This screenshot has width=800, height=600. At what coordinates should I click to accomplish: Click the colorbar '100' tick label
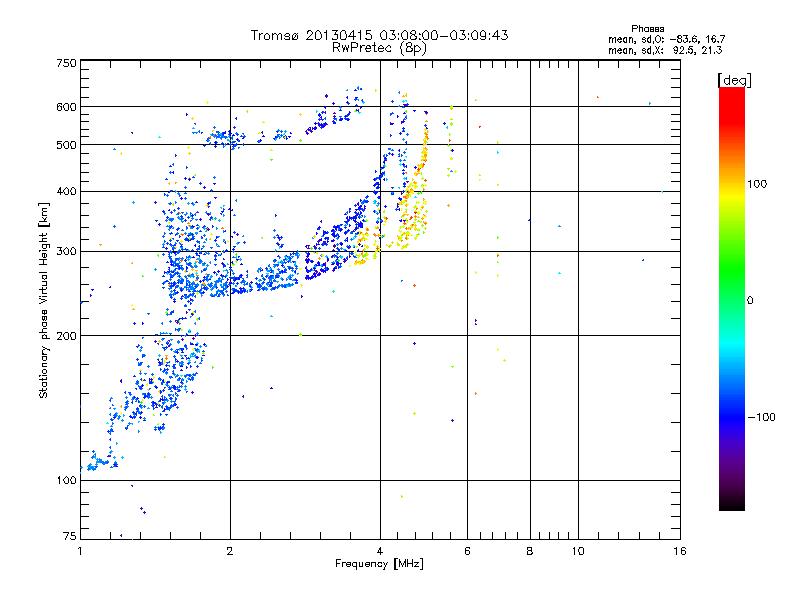coord(757,184)
